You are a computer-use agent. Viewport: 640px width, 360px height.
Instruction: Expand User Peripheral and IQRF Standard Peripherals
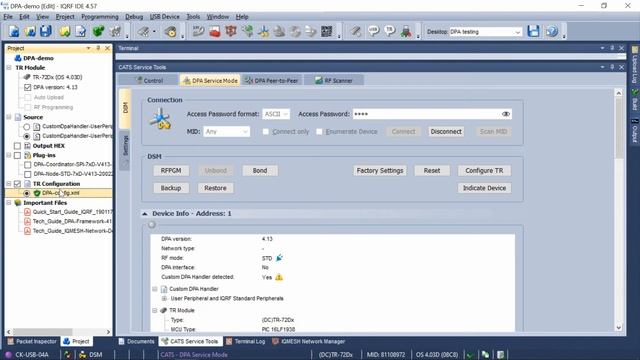pyautogui.click(x=164, y=298)
